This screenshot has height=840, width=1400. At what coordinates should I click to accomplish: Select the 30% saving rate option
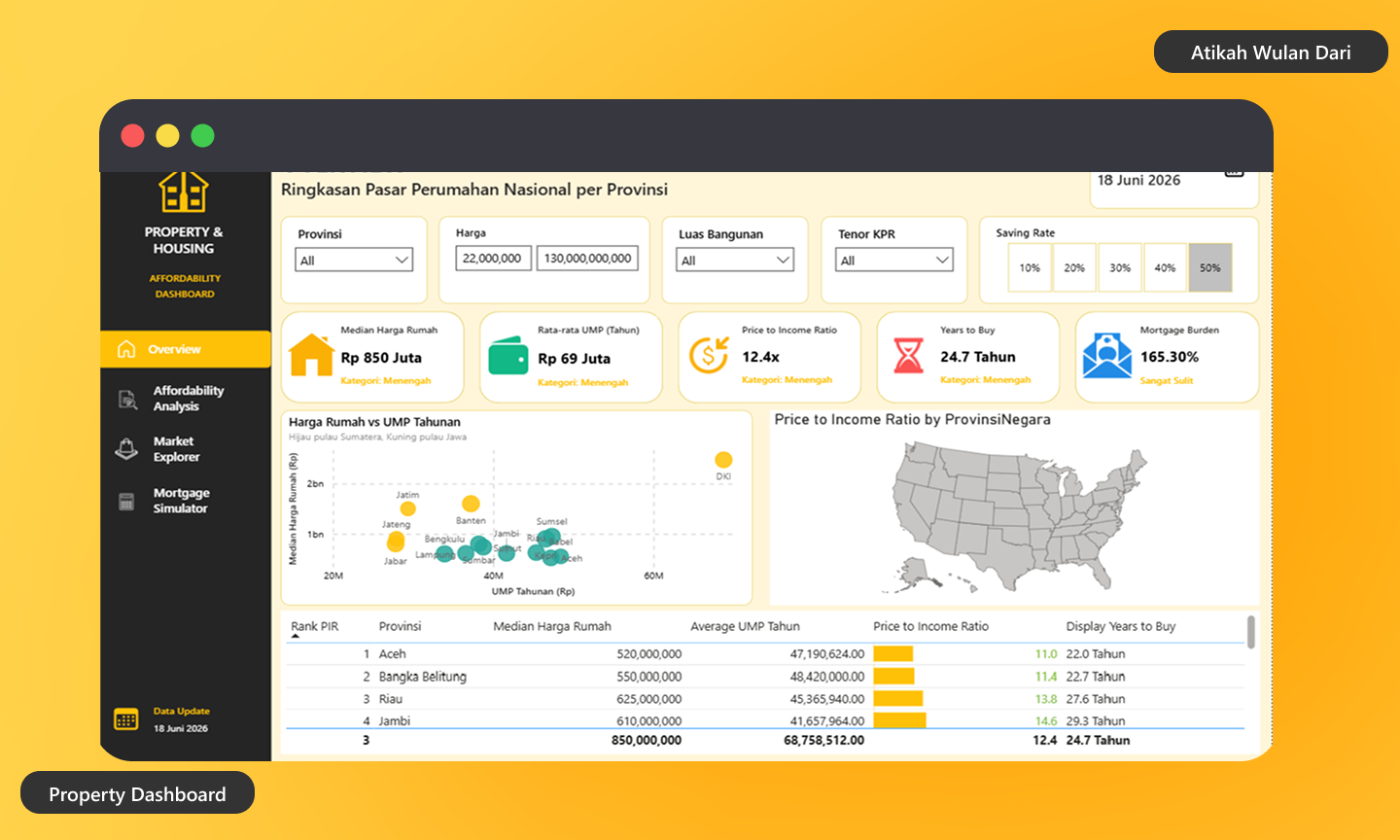point(1120,267)
